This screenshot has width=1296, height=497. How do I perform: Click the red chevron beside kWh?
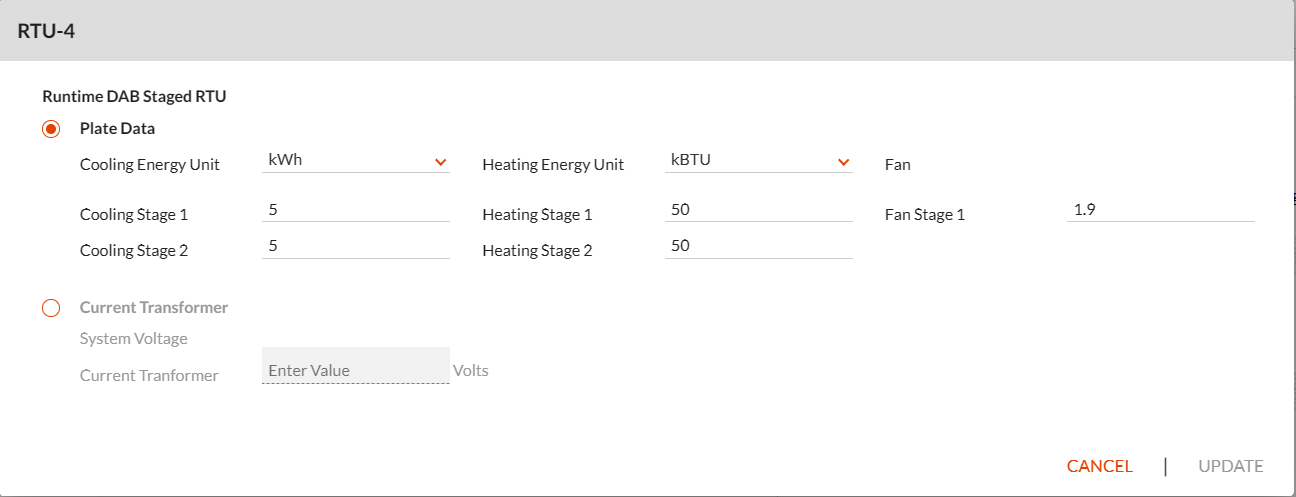click(x=440, y=162)
